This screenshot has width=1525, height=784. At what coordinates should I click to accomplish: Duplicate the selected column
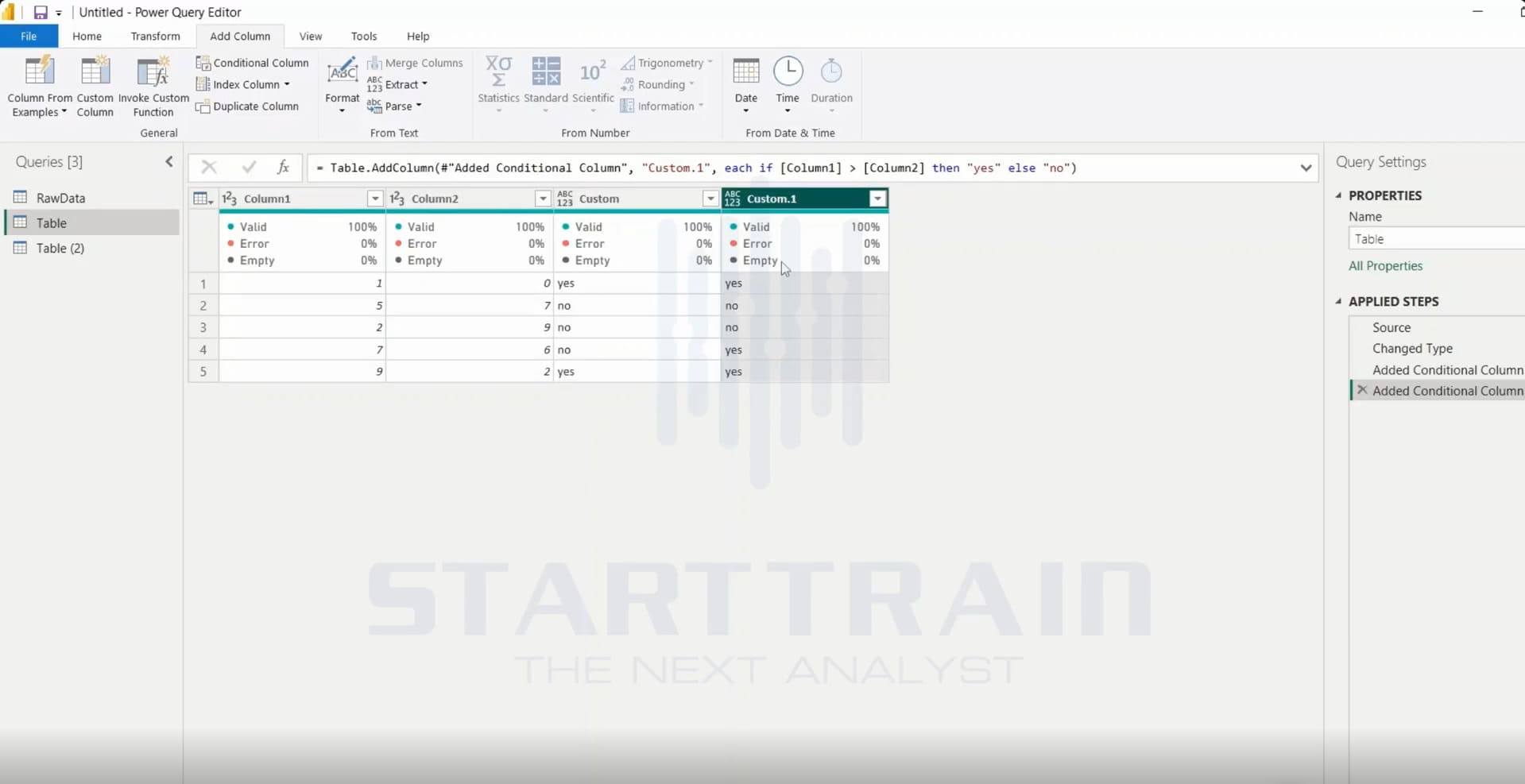[x=248, y=106]
